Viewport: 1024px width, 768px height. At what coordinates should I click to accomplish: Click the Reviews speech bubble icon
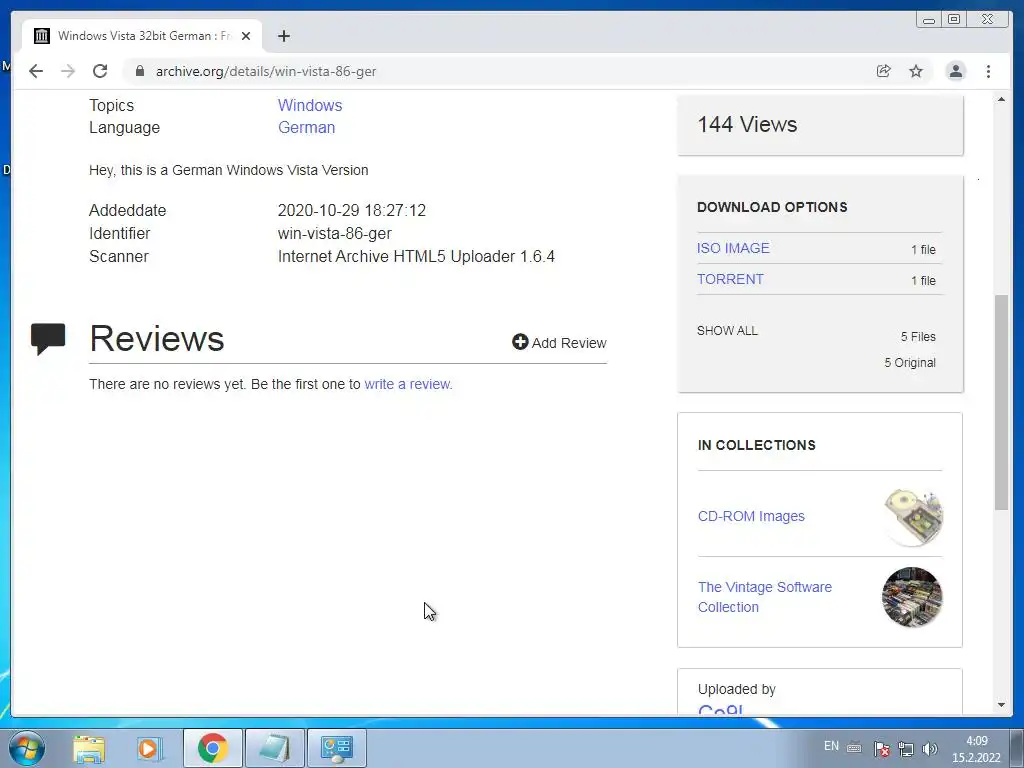[x=48, y=339]
